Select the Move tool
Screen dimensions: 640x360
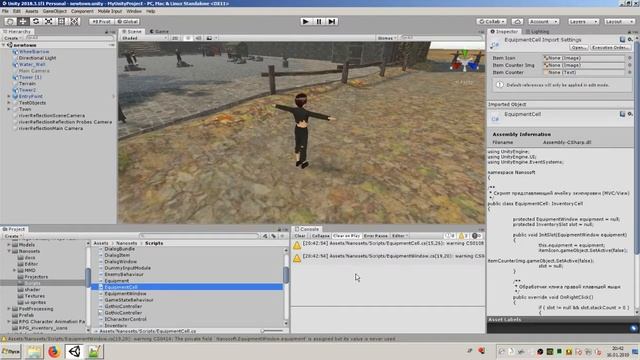[x=23, y=21]
